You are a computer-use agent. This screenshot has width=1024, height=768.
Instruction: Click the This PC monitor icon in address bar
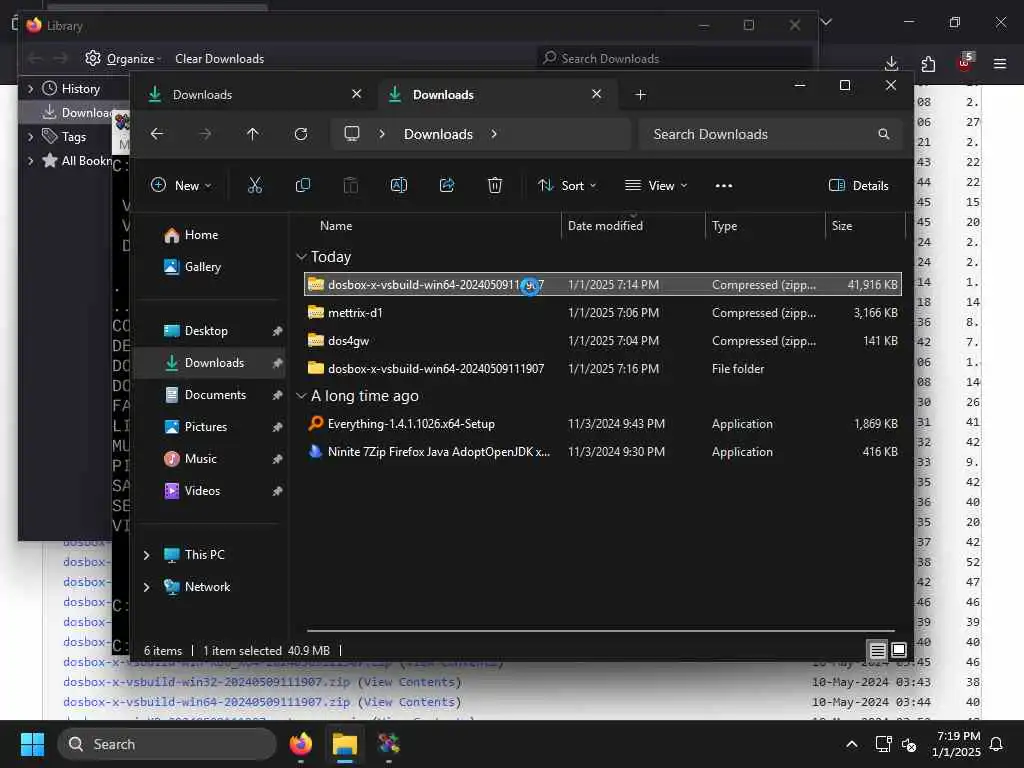(352, 134)
